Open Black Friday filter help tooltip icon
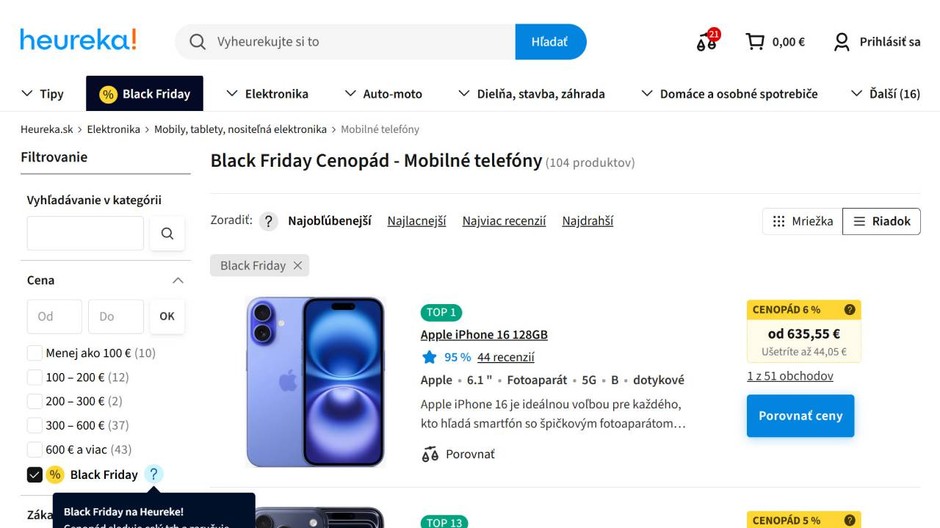This screenshot has height=528, width=940. tap(153, 474)
